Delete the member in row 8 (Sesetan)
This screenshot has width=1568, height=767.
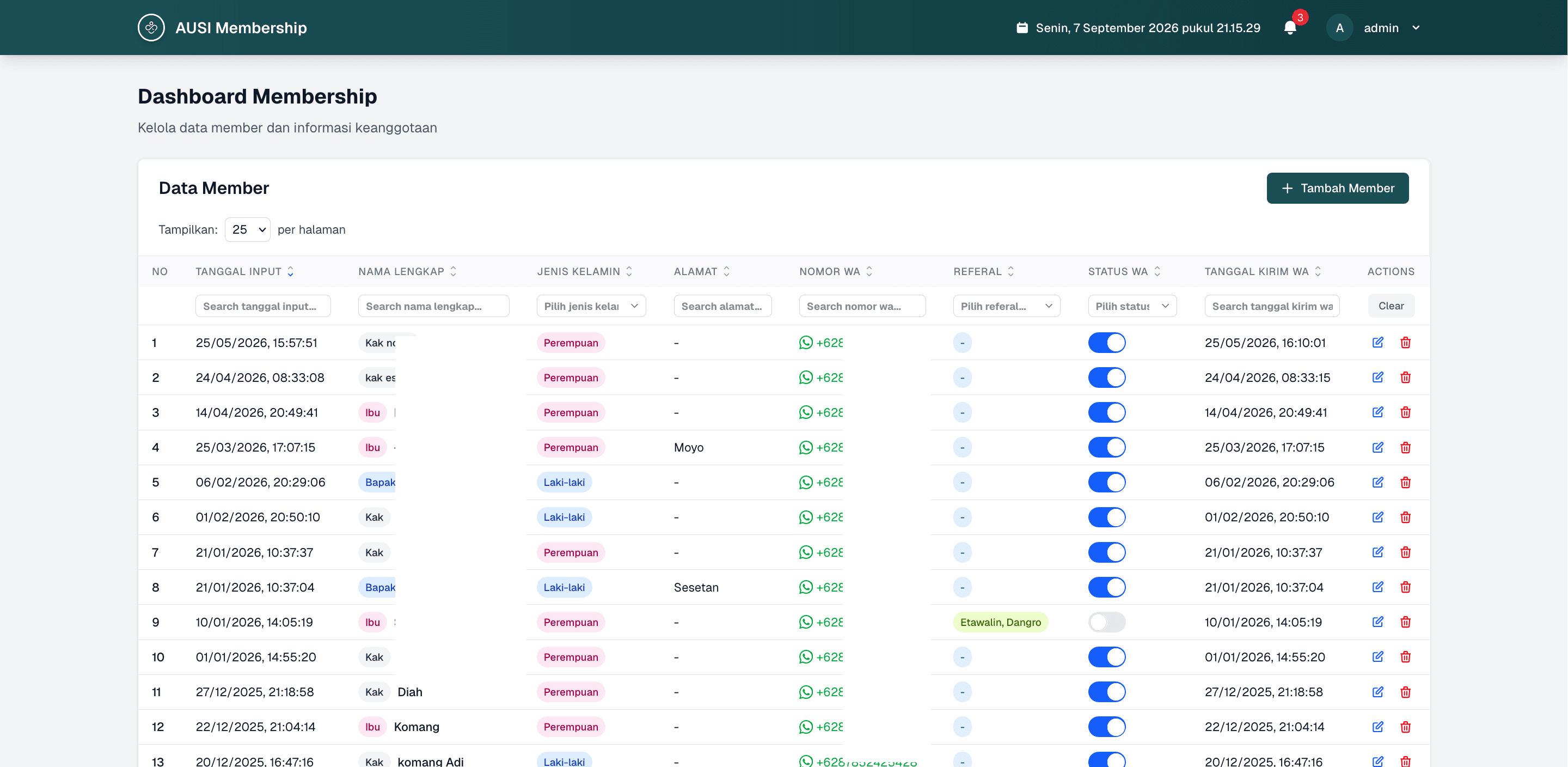(1405, 587)
